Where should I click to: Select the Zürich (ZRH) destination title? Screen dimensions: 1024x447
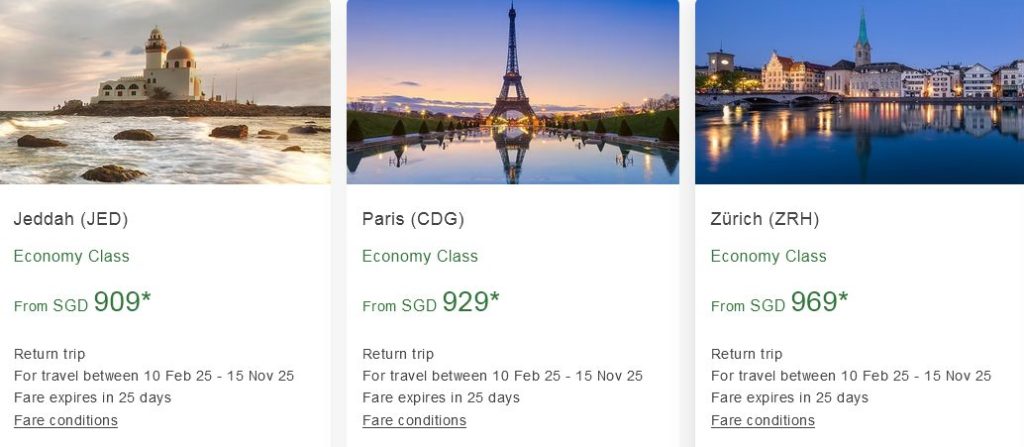pos(765,219)
